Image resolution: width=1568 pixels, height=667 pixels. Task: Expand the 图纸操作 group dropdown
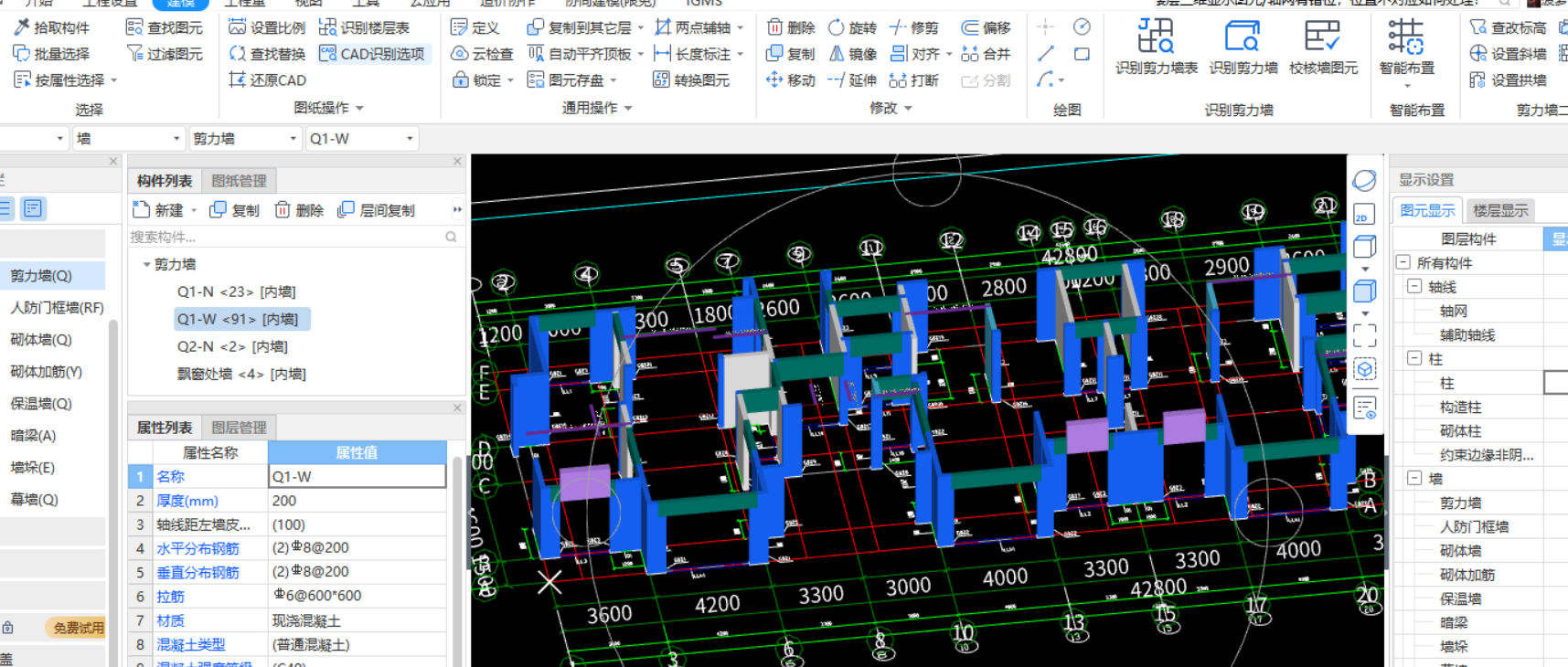point(359,109)
